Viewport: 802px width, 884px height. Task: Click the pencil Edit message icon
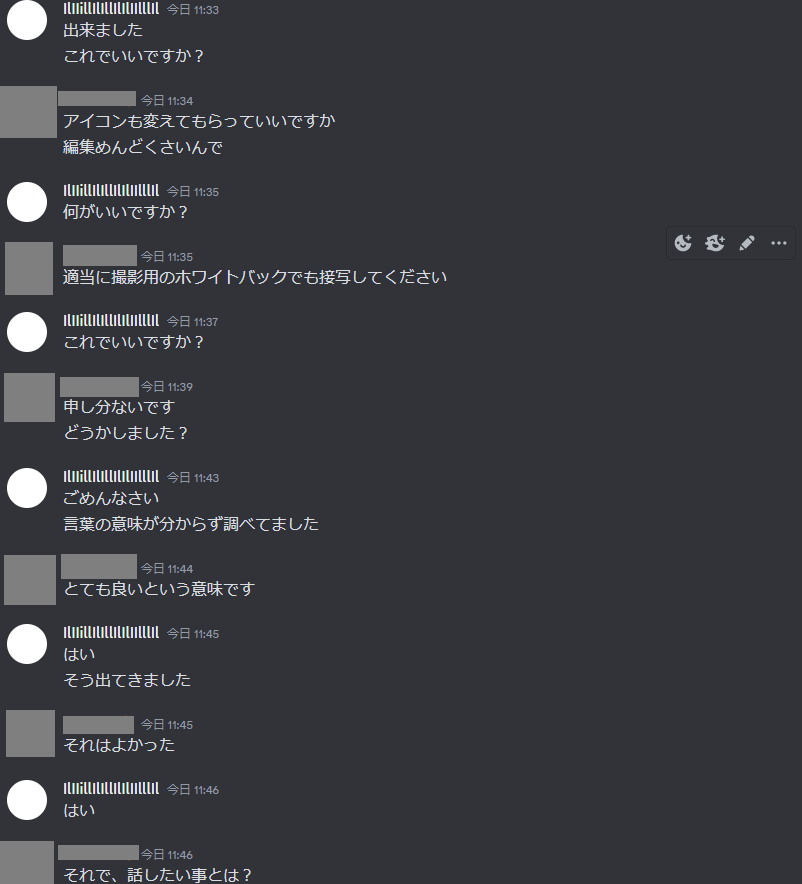pyautogui.click(x=747, y=243)
